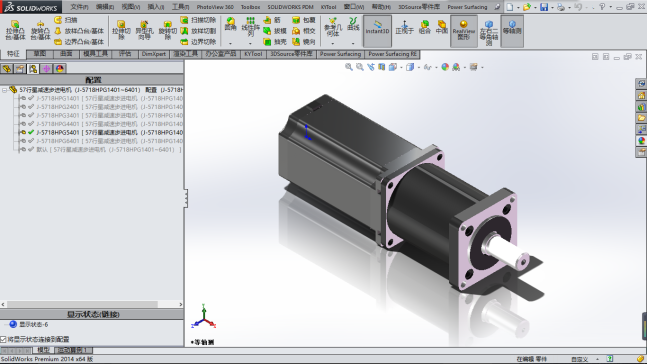The height and width of the screenshot is (364, 647).
Task: Switch to the 草图 sketch tab
Action: coord(40,54)
